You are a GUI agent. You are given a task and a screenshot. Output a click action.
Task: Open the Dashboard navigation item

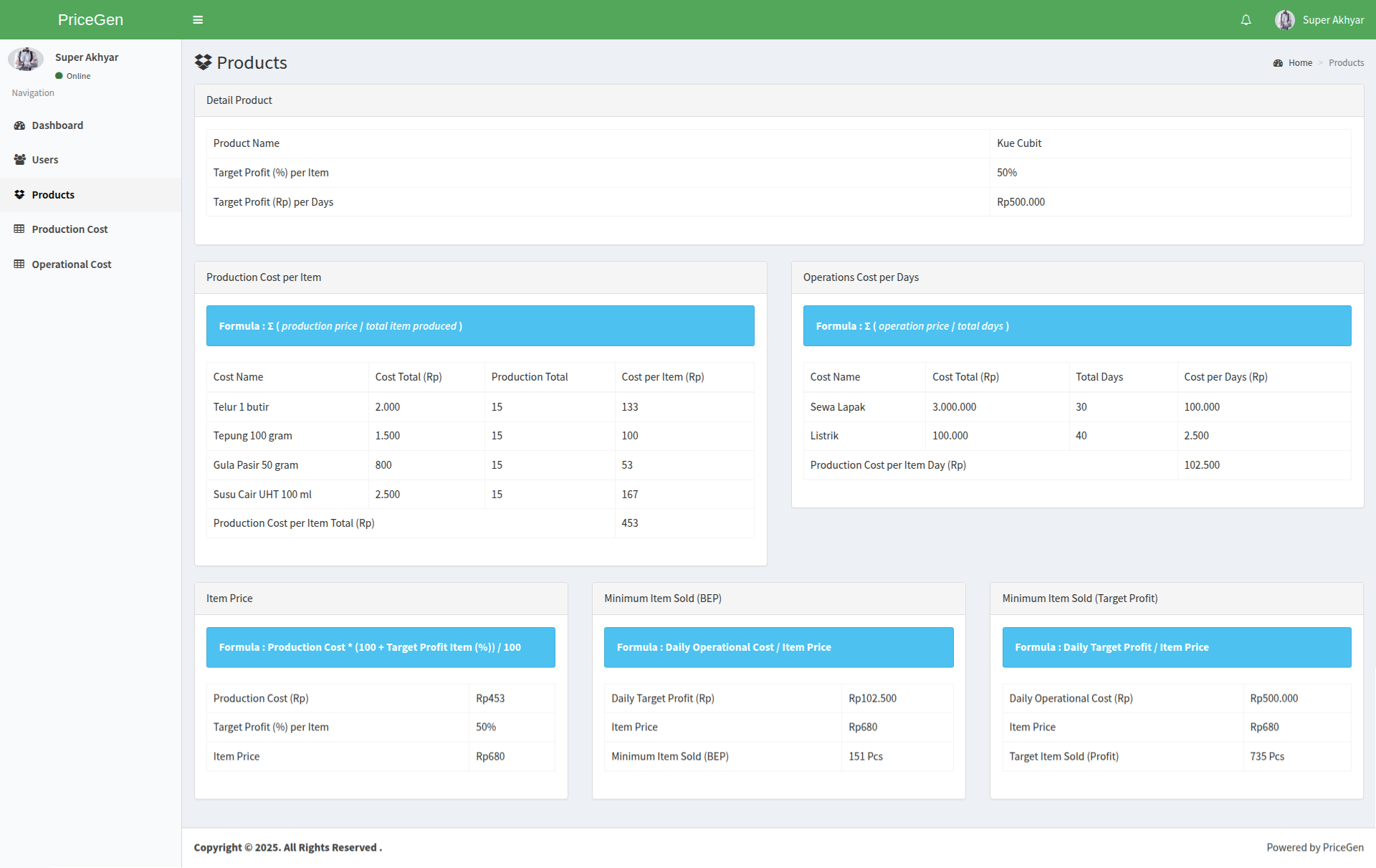[x=57, y=125]
